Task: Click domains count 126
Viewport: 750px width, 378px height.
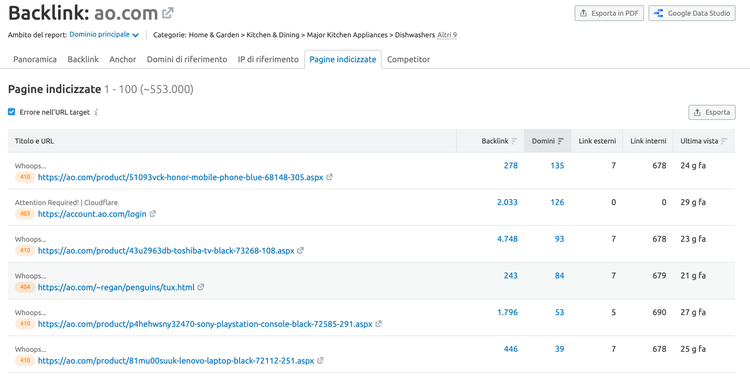Action: (x=557, y=202)
